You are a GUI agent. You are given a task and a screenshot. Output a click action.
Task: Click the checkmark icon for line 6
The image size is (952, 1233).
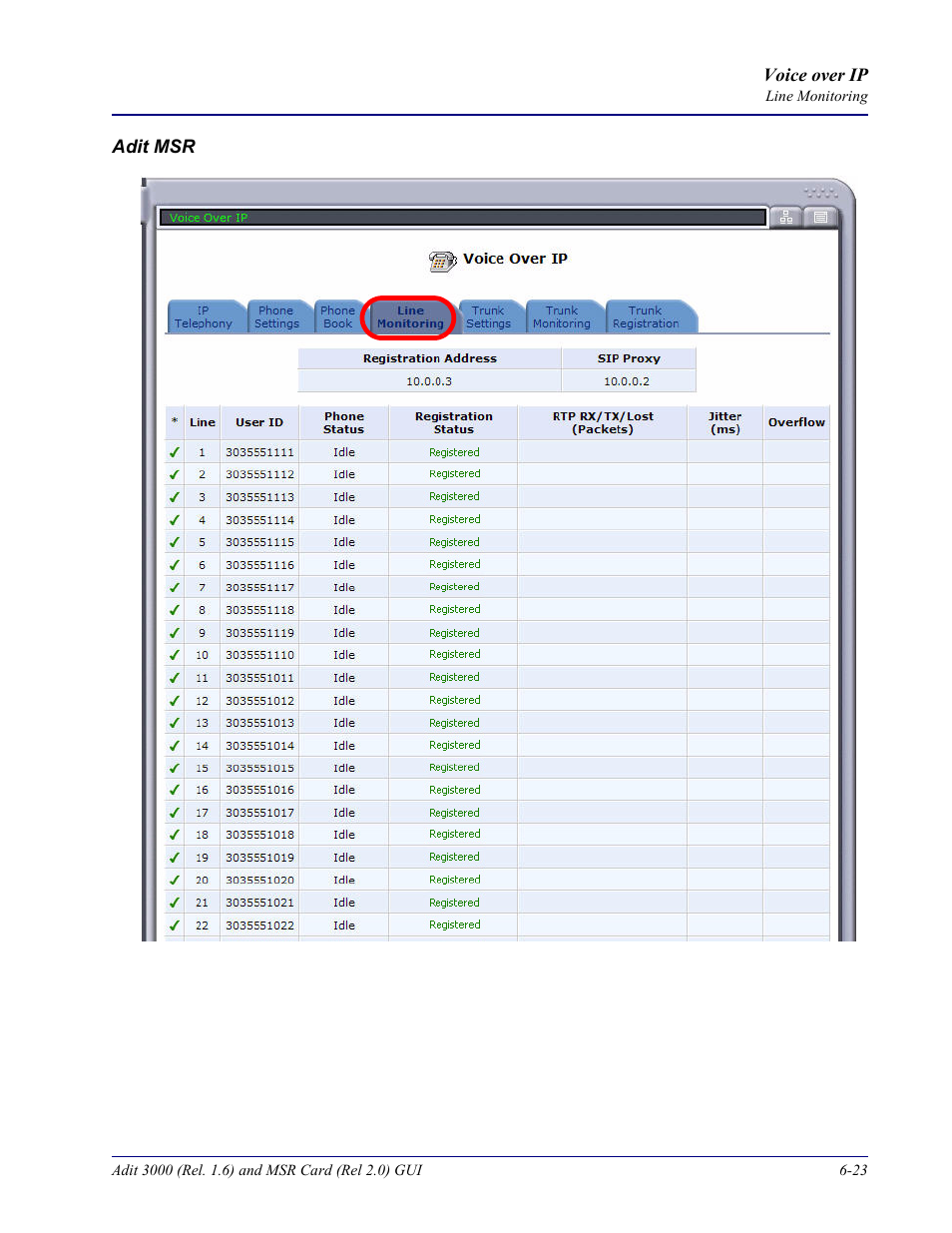click(175, 565)
